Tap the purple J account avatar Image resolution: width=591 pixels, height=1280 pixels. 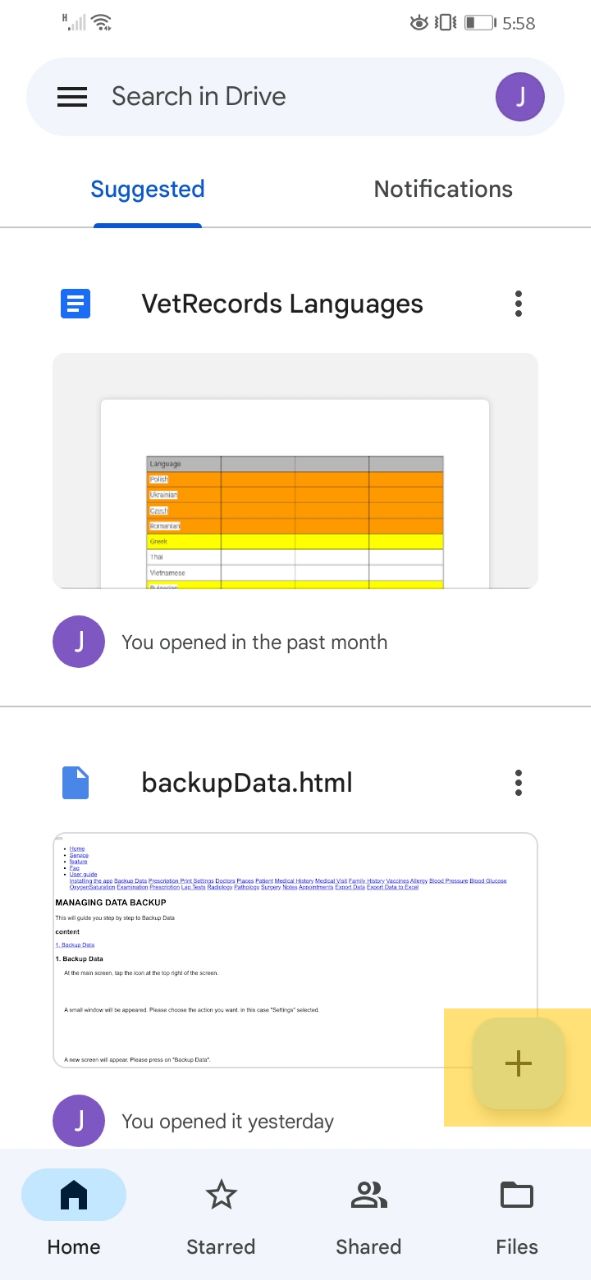click(x=520, y=97)
